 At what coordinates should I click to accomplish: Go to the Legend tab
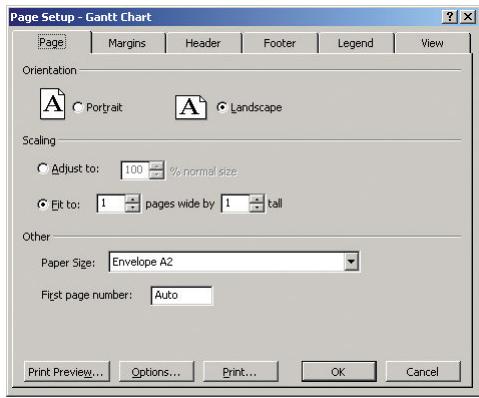[355, 43]
